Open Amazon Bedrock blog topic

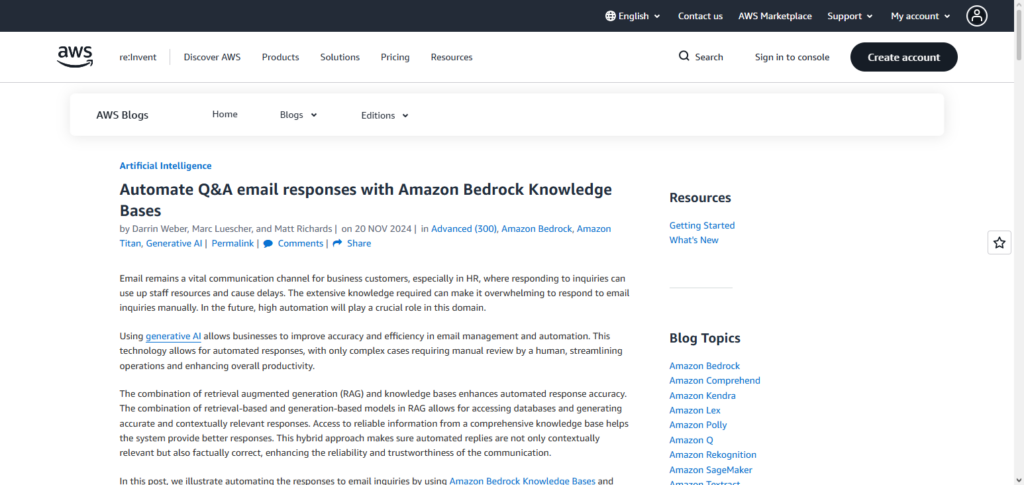705,366
